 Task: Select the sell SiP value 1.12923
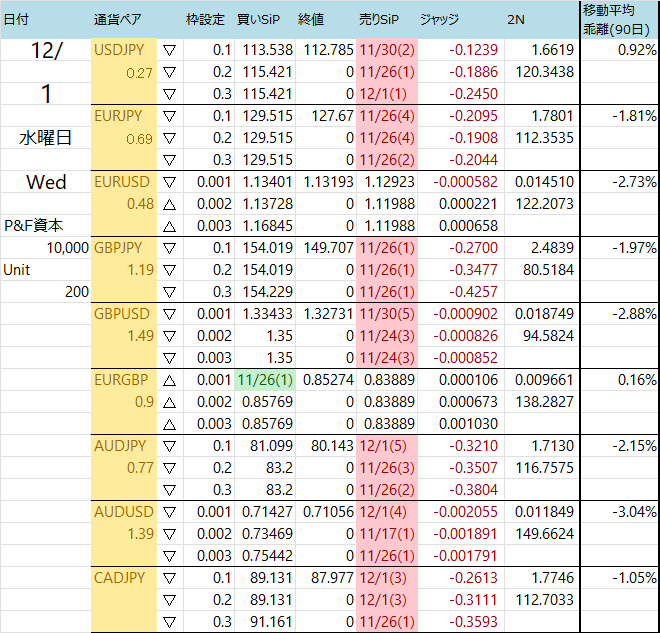[x=389, y=182]
